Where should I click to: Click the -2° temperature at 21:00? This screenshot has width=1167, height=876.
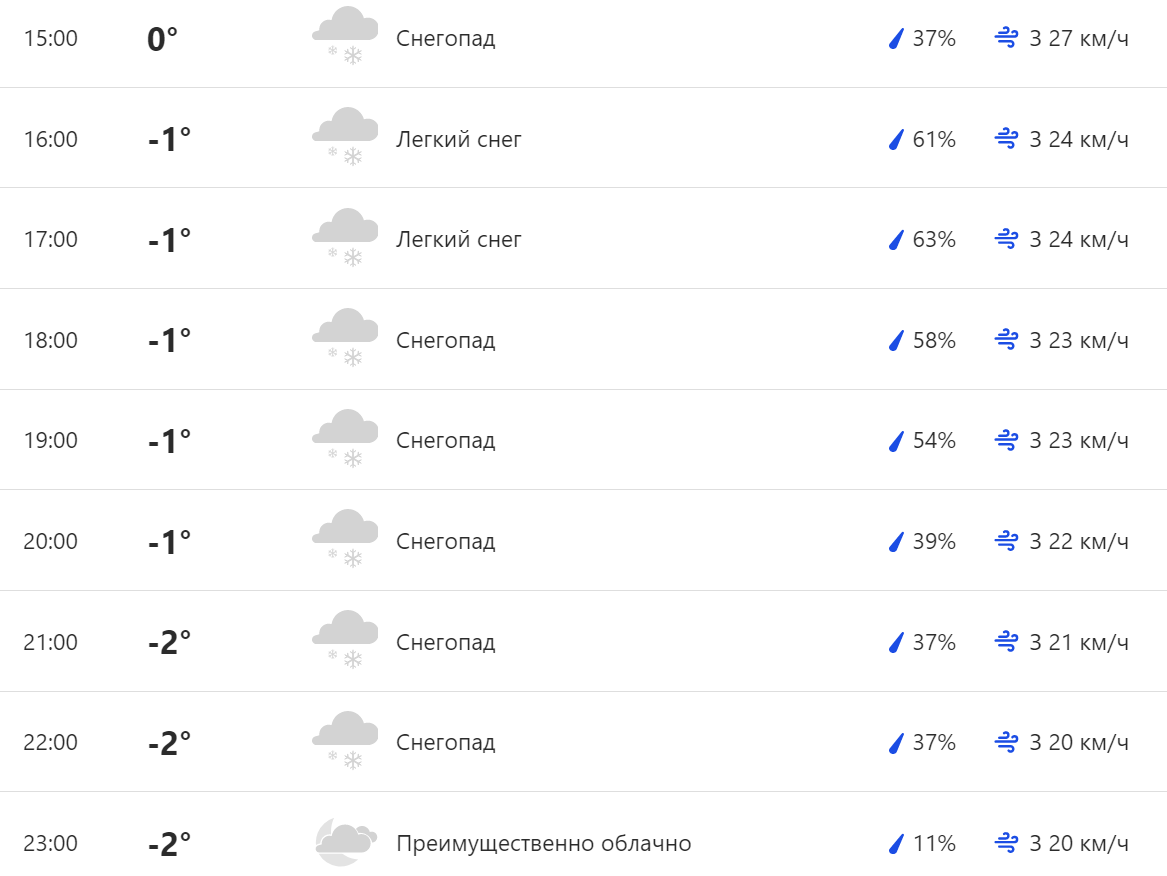[x=169, y=642]
